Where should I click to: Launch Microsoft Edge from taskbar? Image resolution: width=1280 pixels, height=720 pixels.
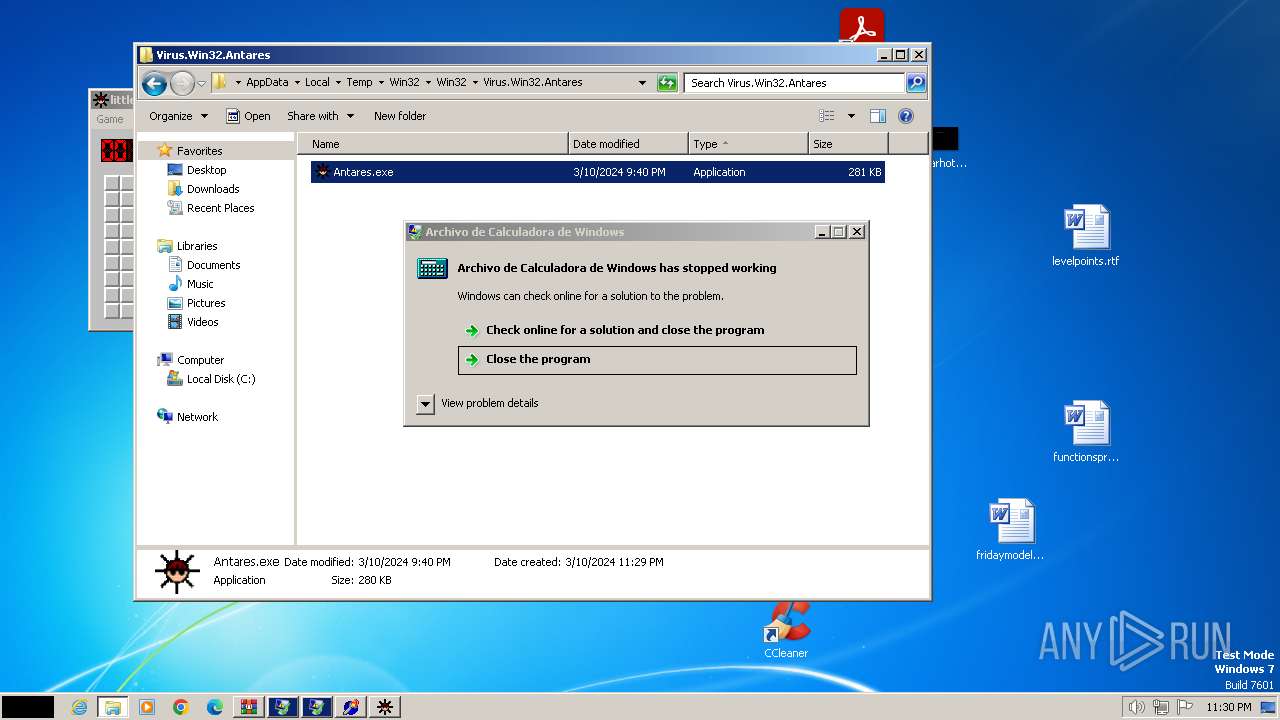click(x=215, y=707)
